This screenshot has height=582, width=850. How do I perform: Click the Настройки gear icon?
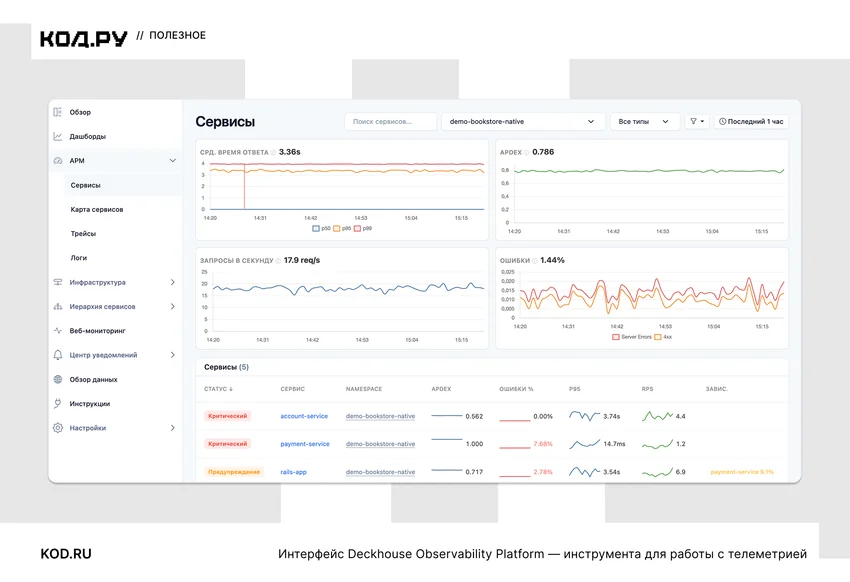coord(57,428)
